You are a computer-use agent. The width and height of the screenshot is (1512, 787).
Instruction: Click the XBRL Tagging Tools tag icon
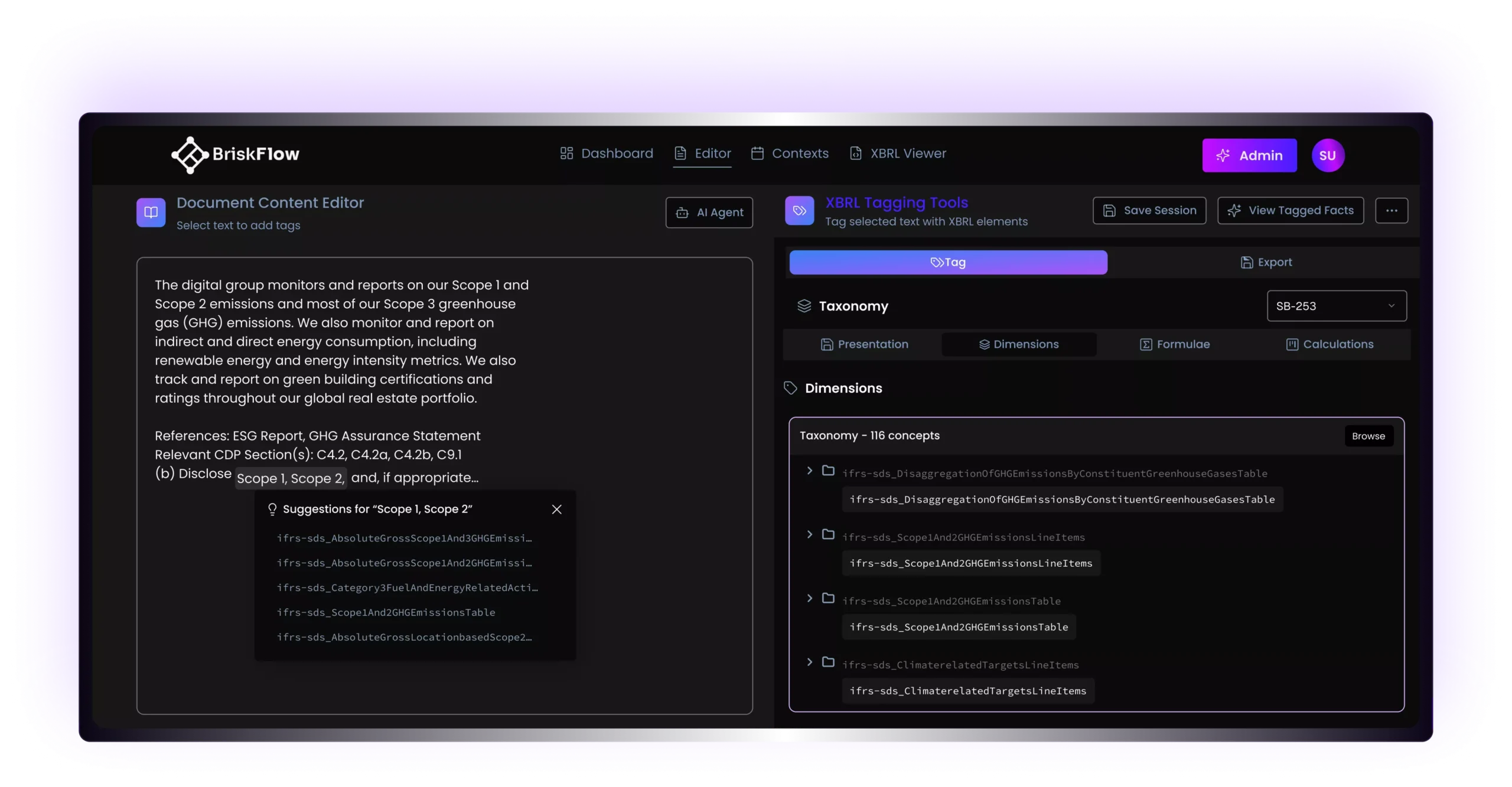click(799, 211)
